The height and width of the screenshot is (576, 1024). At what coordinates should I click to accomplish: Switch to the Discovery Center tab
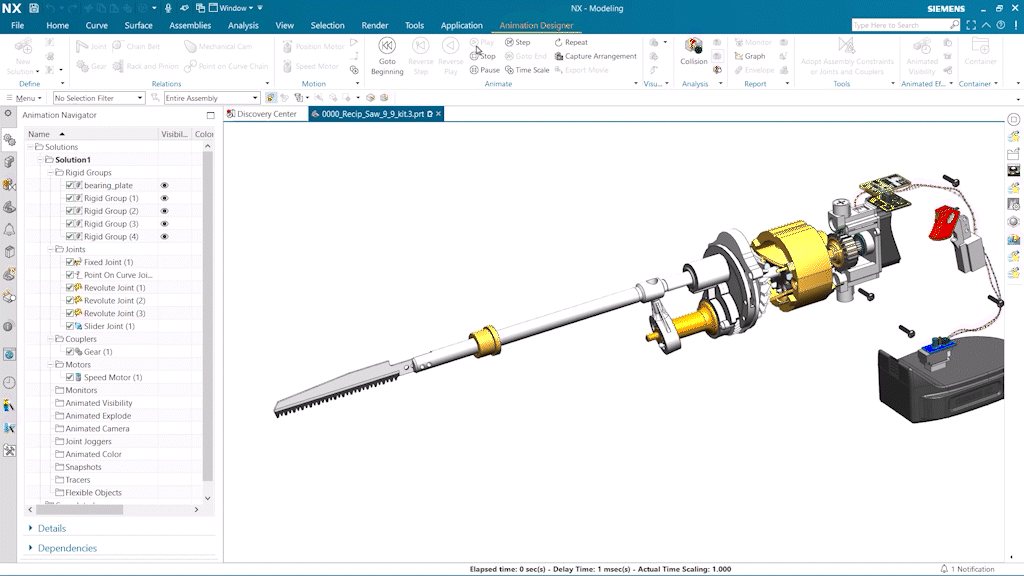(x=266, y=114)
